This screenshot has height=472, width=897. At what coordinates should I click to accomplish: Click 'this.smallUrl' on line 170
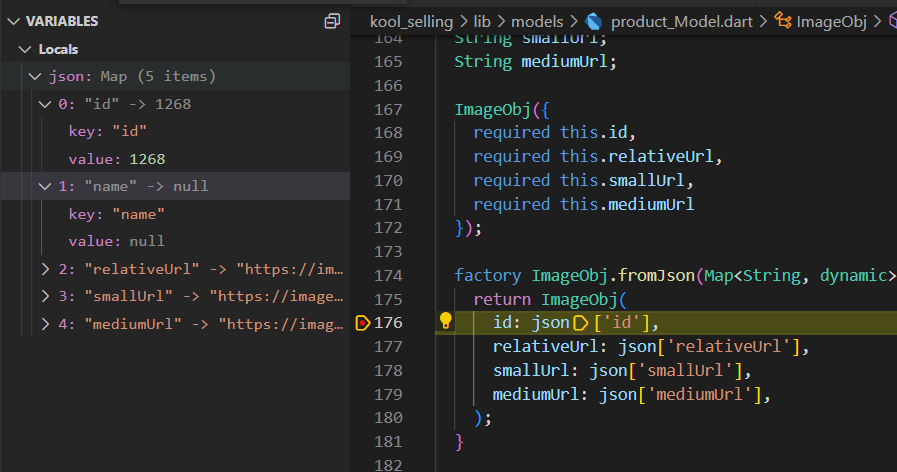pos(622,180)
